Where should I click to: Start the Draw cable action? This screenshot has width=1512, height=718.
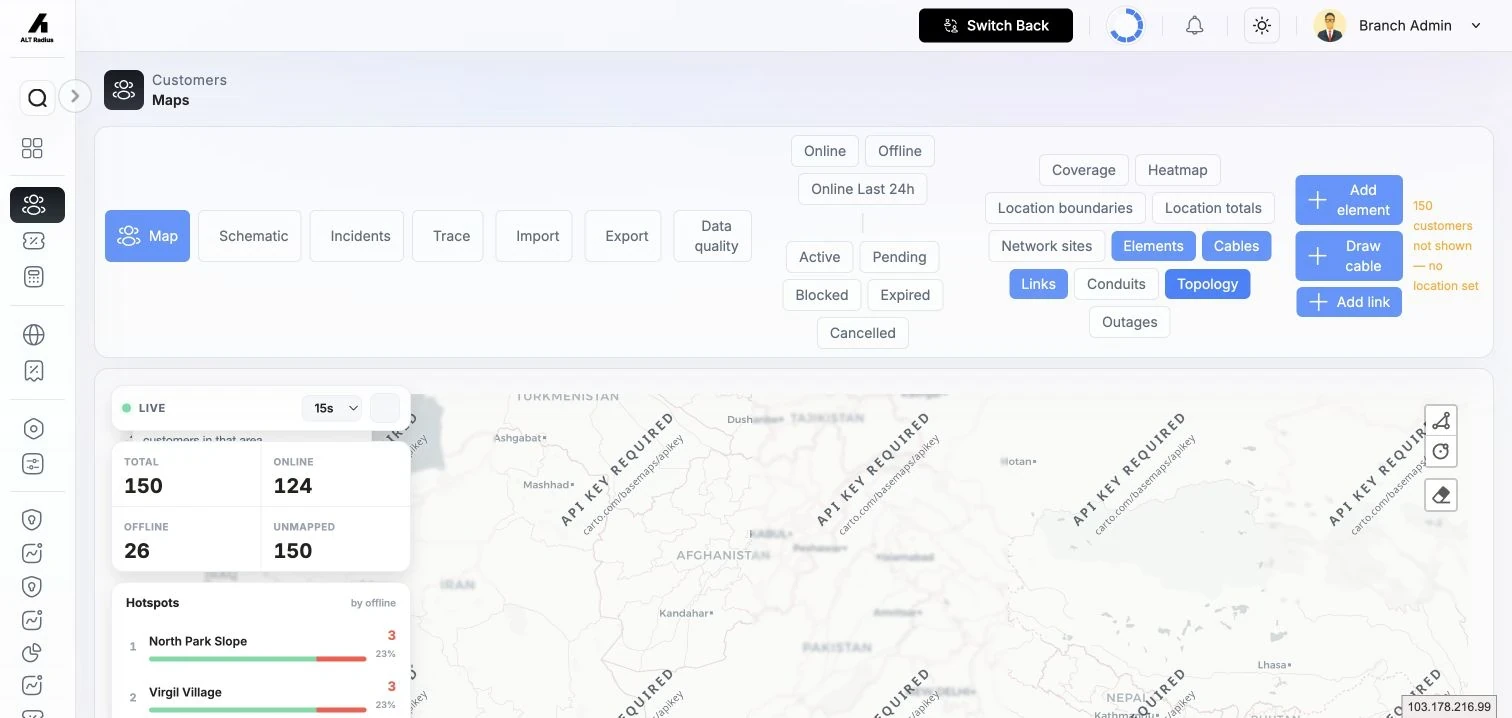pos(1349,256)
